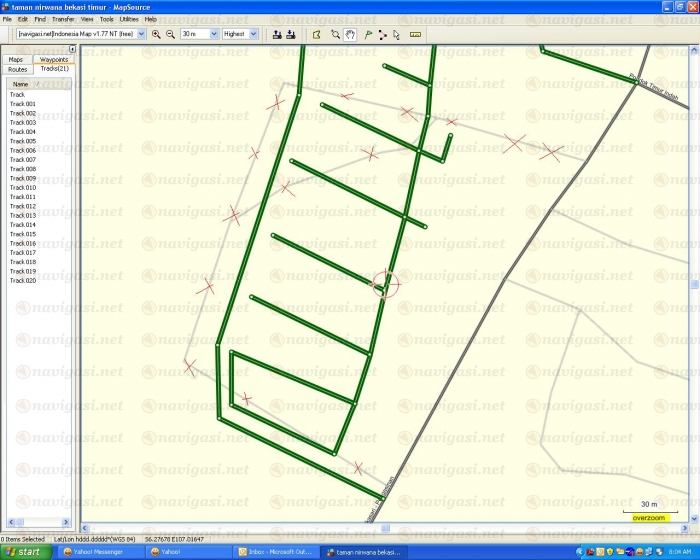Open the map product dropdown
Image resolution: width=700 pixels, height=560 pixels.
pos(141,34)
